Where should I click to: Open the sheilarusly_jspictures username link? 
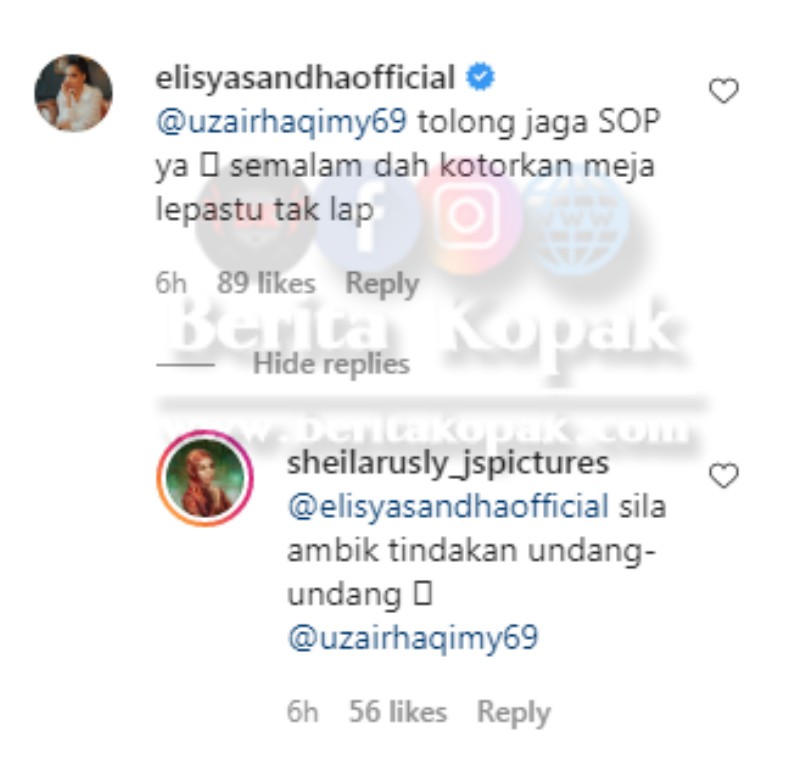coord(448,464)
